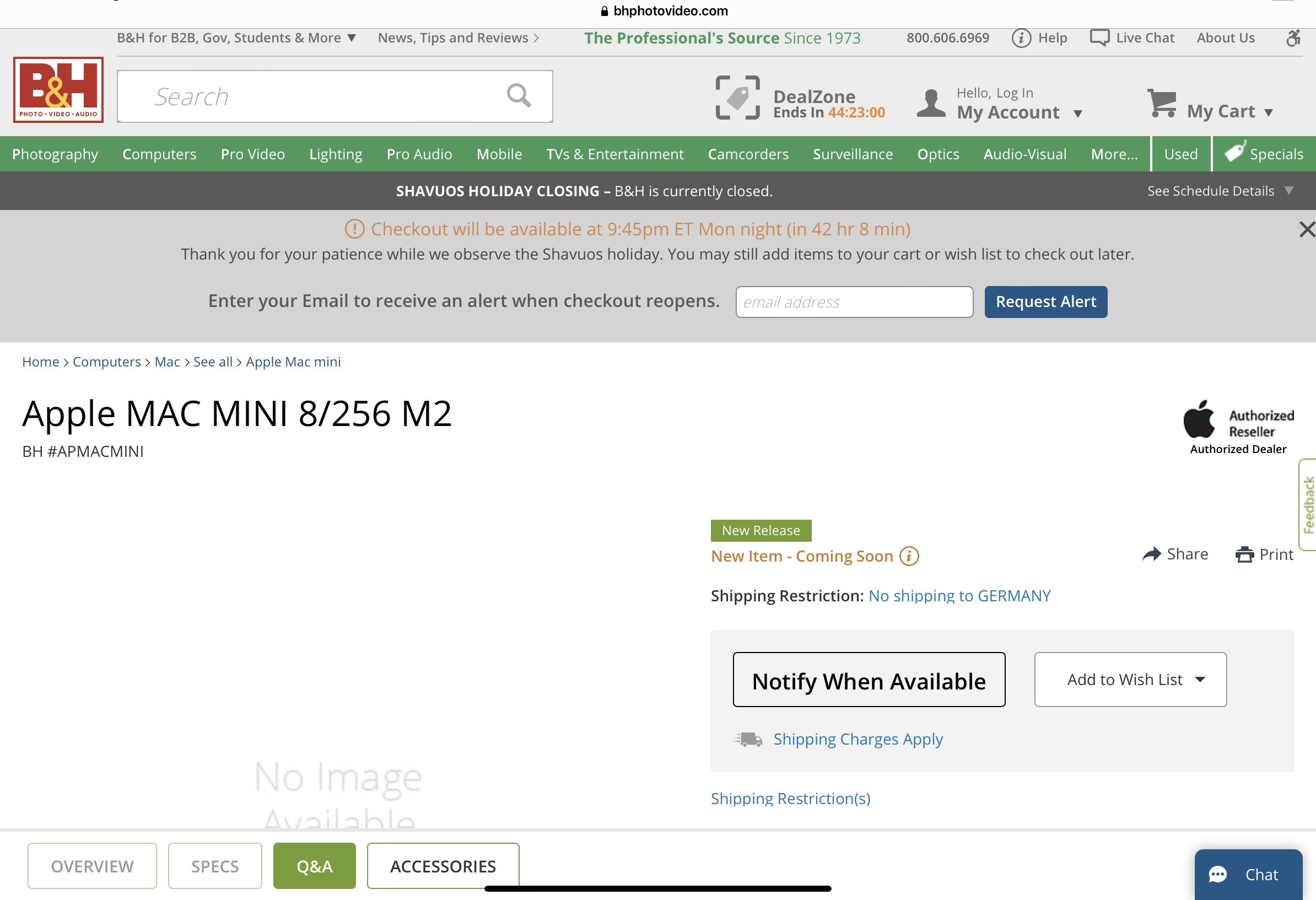Click the Hello, Log In link
1316x900 pixels.
click(x=994, y=93)
